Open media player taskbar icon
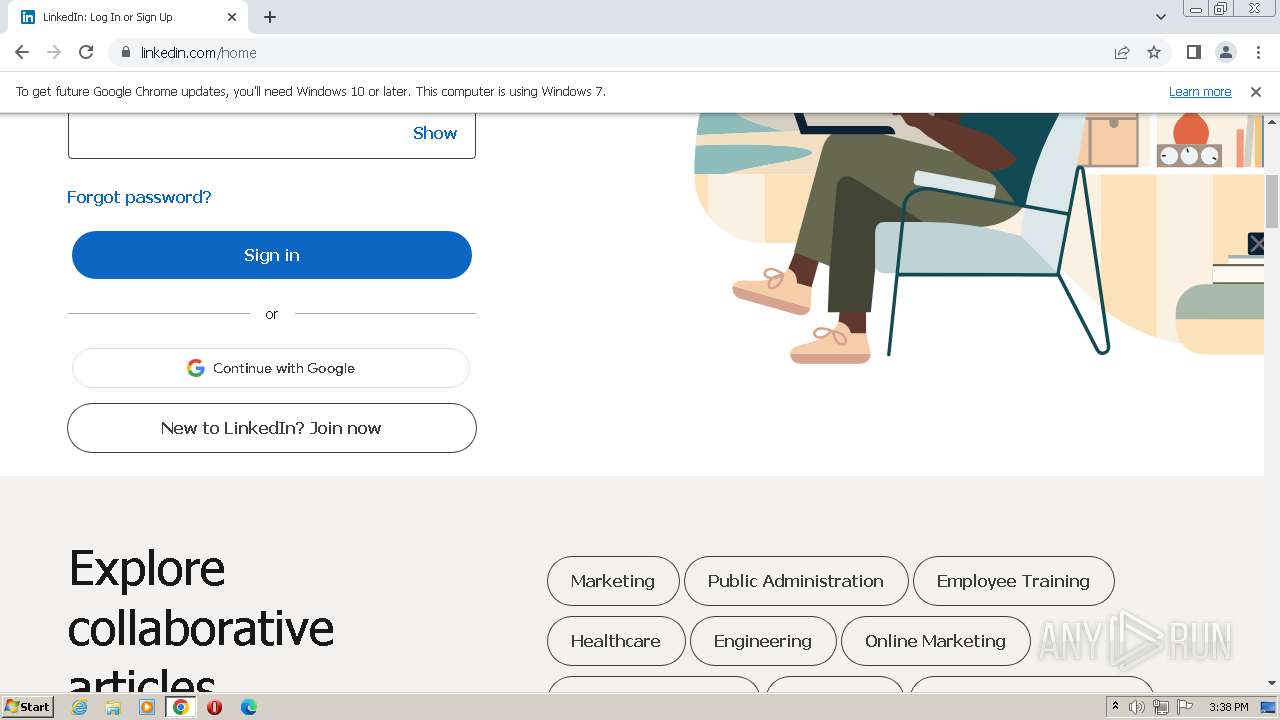Screen dimensions: 1280x720 pos(147,707)
